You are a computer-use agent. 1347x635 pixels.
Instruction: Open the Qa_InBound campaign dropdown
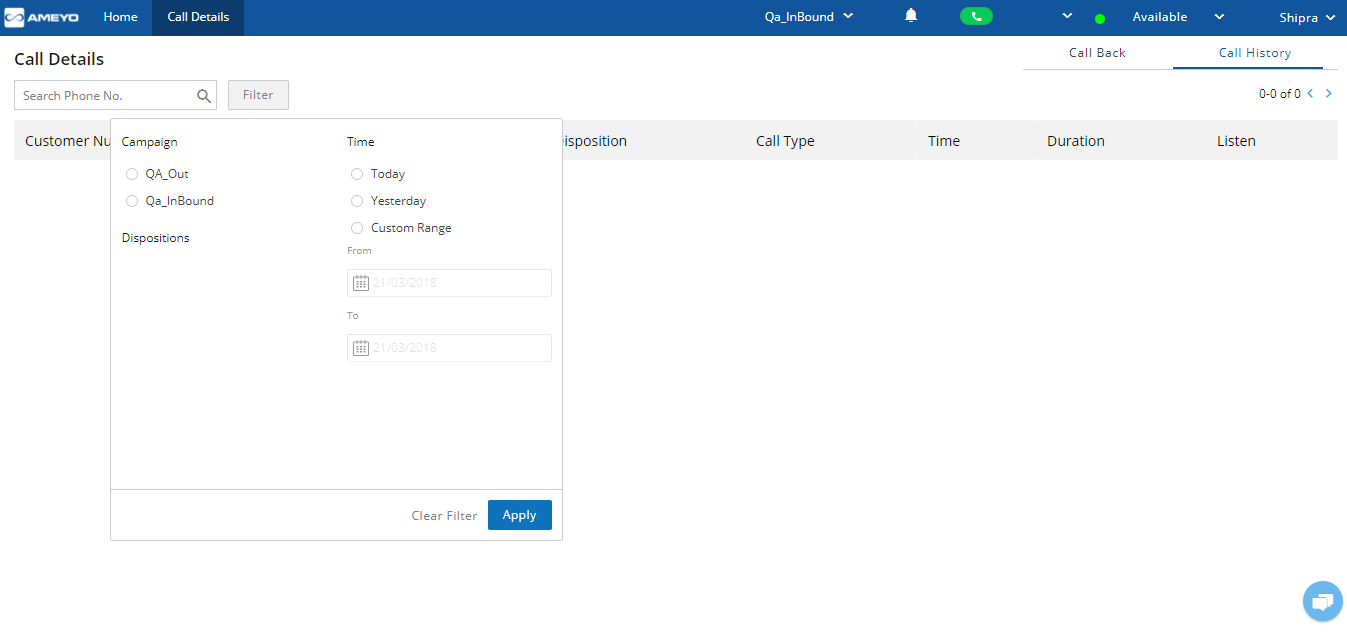click(808, 16)
